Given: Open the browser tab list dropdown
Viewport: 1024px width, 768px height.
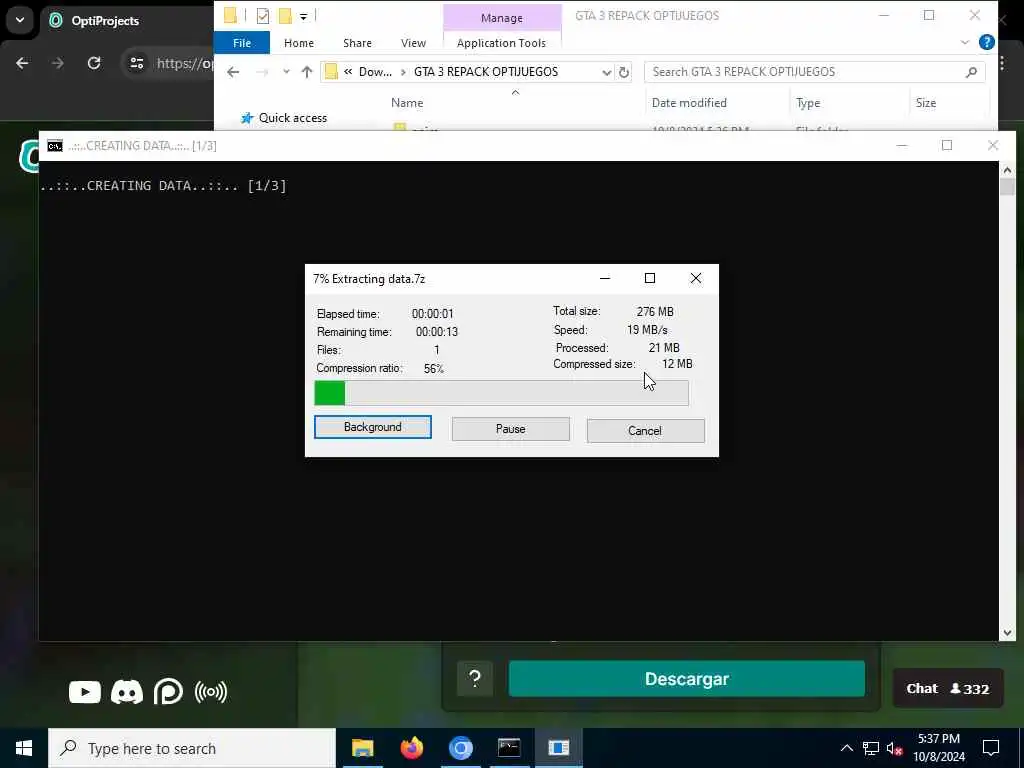Looking at the screenshot, I should point(20,20).
